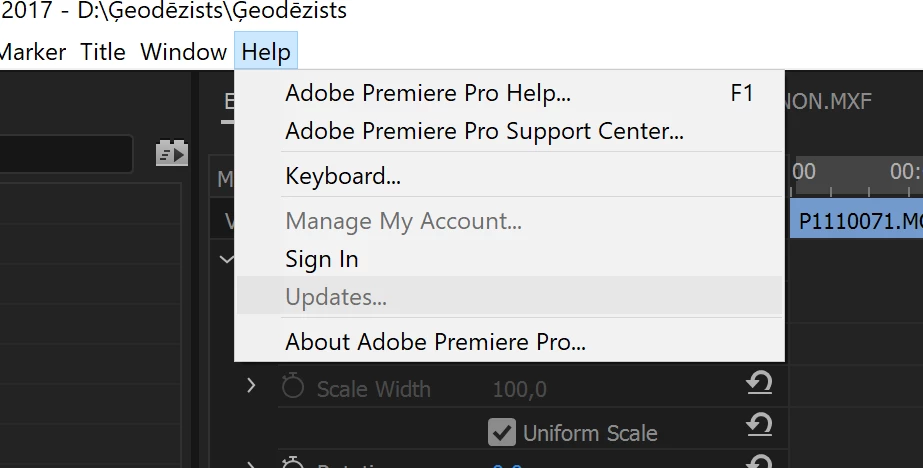Click the Updates... menu entry
Image resolution: width=923 pixels, height=468 pixels.
(336, 297)
